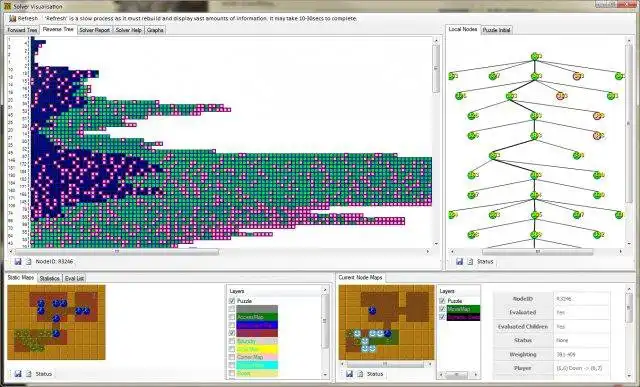The height and width of the screenshot is (387, 640).
Task: Copy the reverse tree view to clipboard
Action: 29,261
